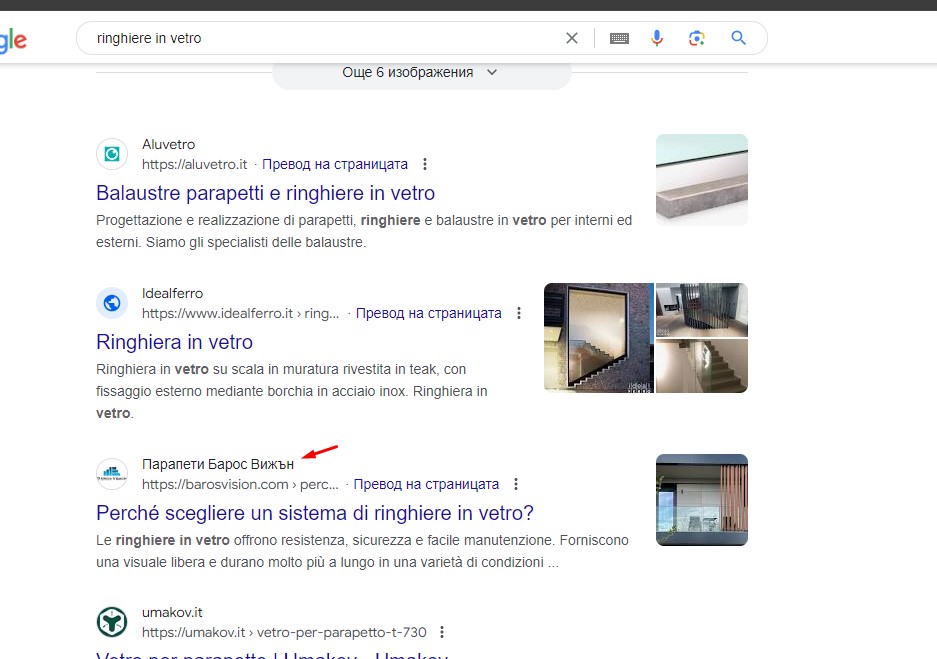Focus the search field containing 'ringhiere in vetro'

(320, 38)
